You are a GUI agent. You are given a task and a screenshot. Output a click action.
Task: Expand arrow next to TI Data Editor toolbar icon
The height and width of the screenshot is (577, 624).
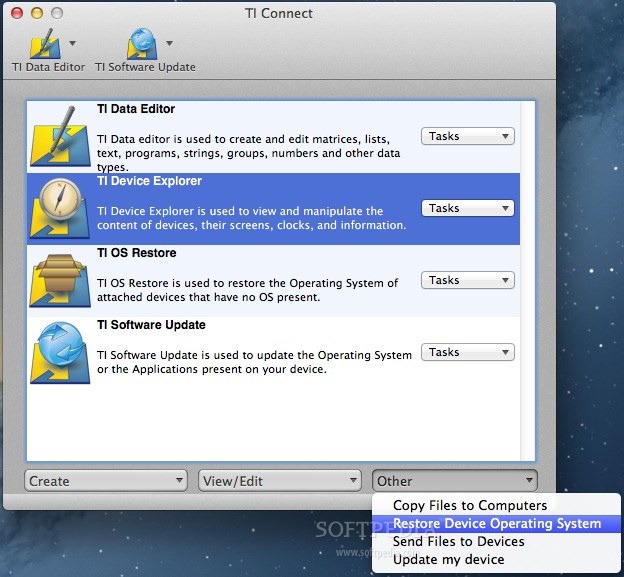[72, 43]
